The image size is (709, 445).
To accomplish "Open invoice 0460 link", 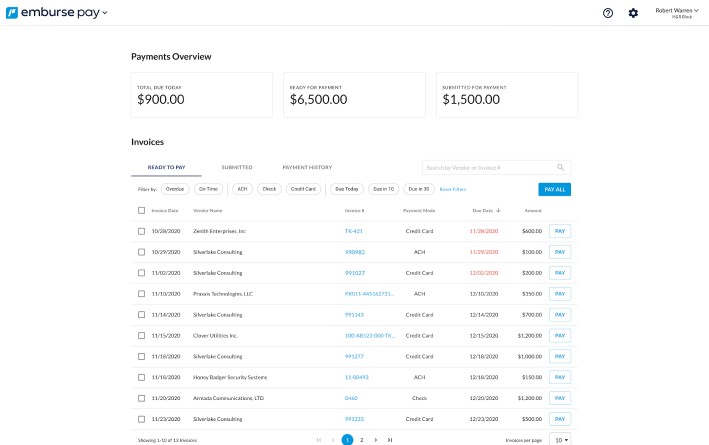I will coord(351,398).
